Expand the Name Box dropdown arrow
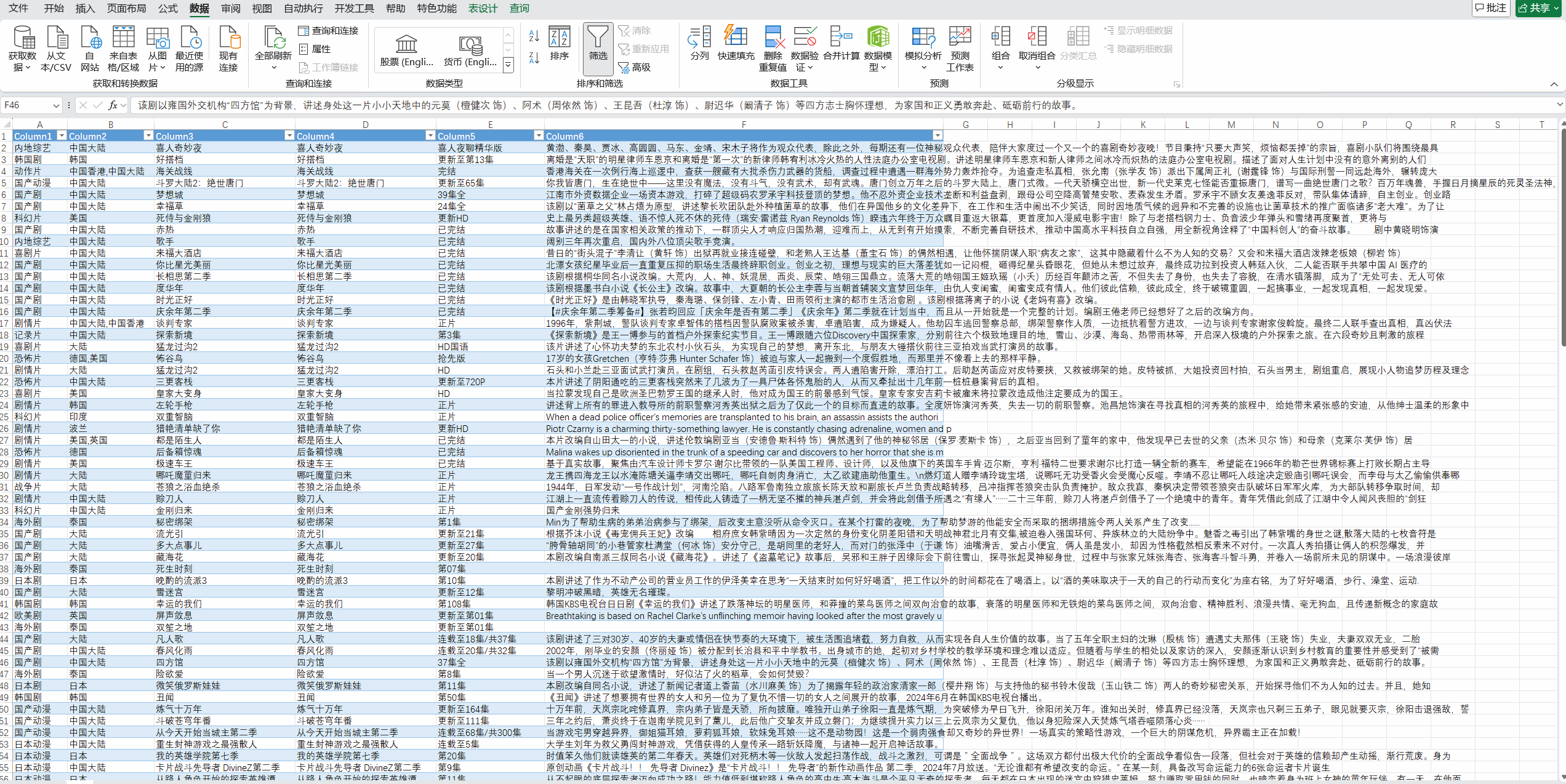The height and width of the screenshot is (784, 1566). (56, 106)
